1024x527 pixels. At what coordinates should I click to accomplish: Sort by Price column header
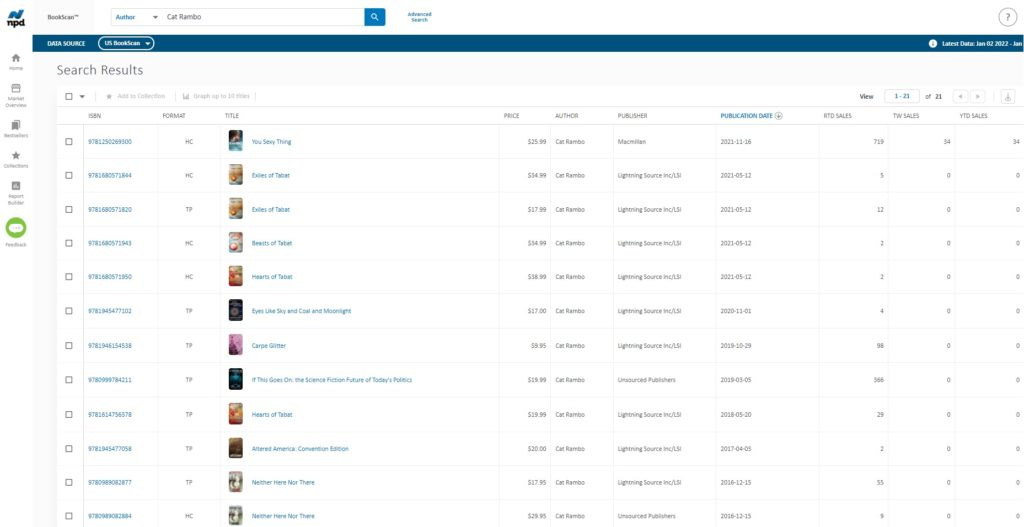(x=511, y=116)
